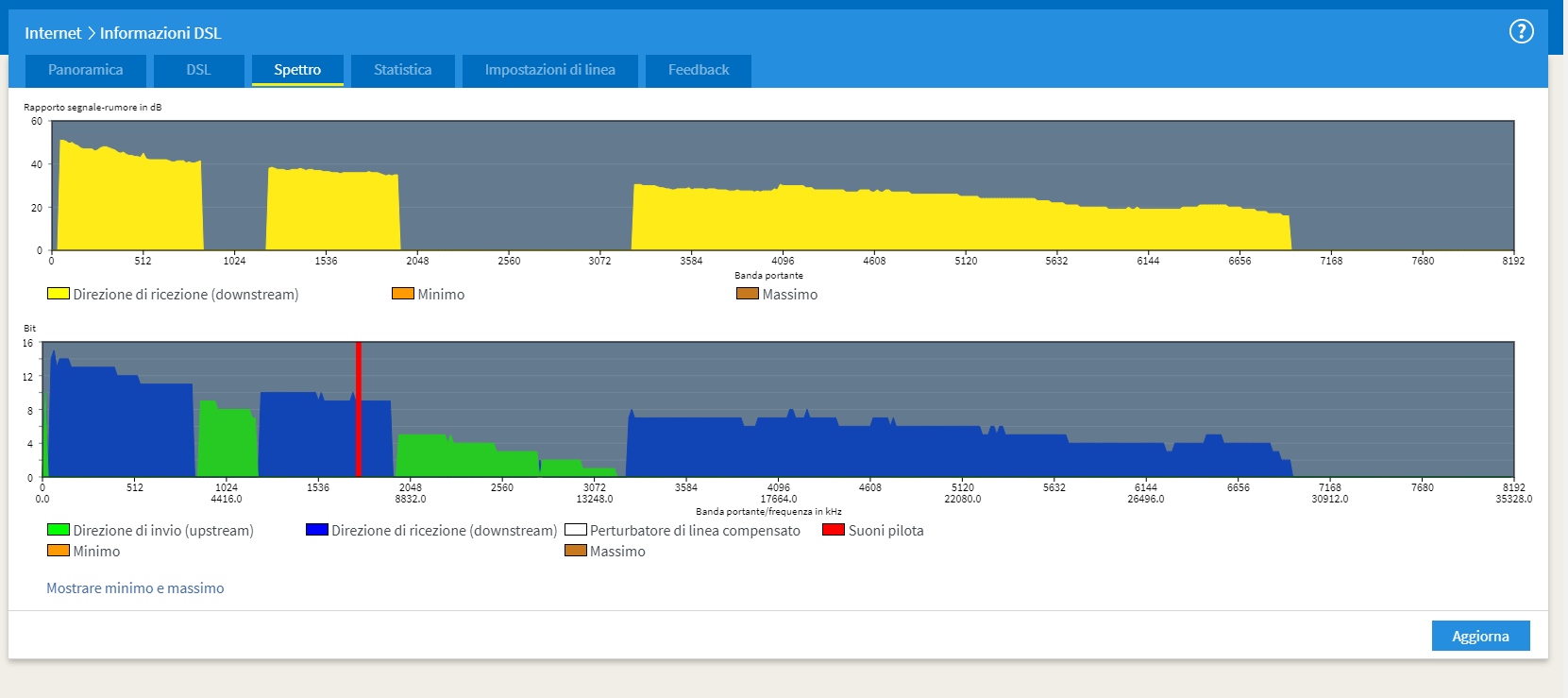The image size is (1568, 698).
Task: Click orange Minimo swatch under bit chart
Action: coord(59,551)
